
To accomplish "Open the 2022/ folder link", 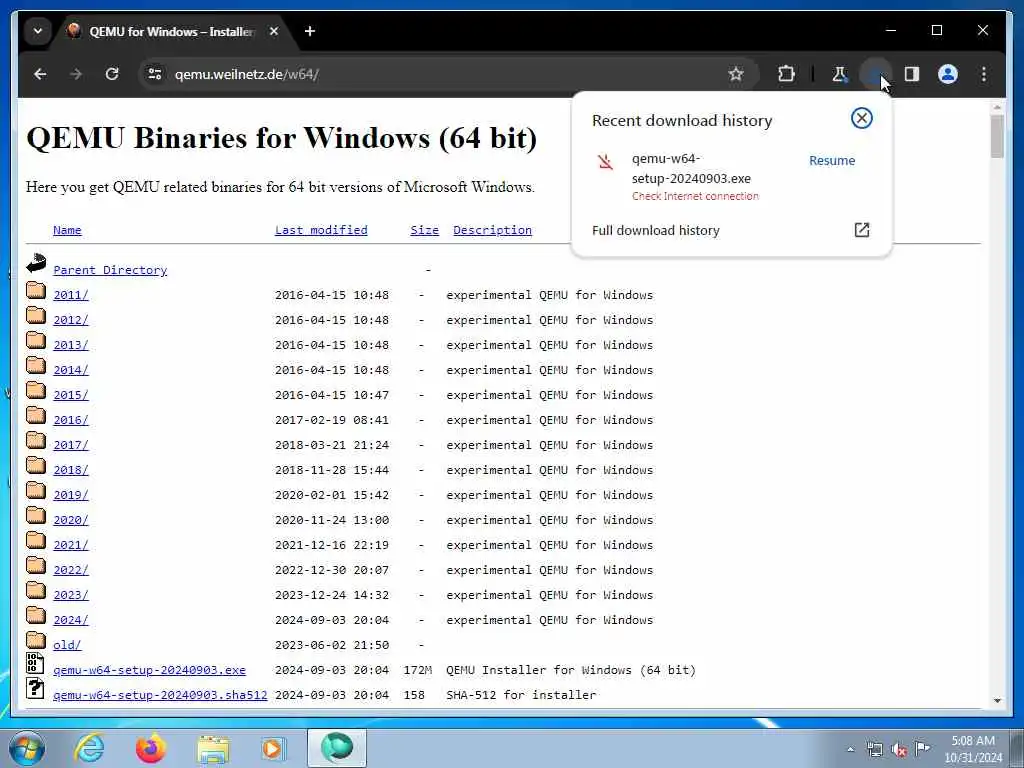I will tap(71, 570).
